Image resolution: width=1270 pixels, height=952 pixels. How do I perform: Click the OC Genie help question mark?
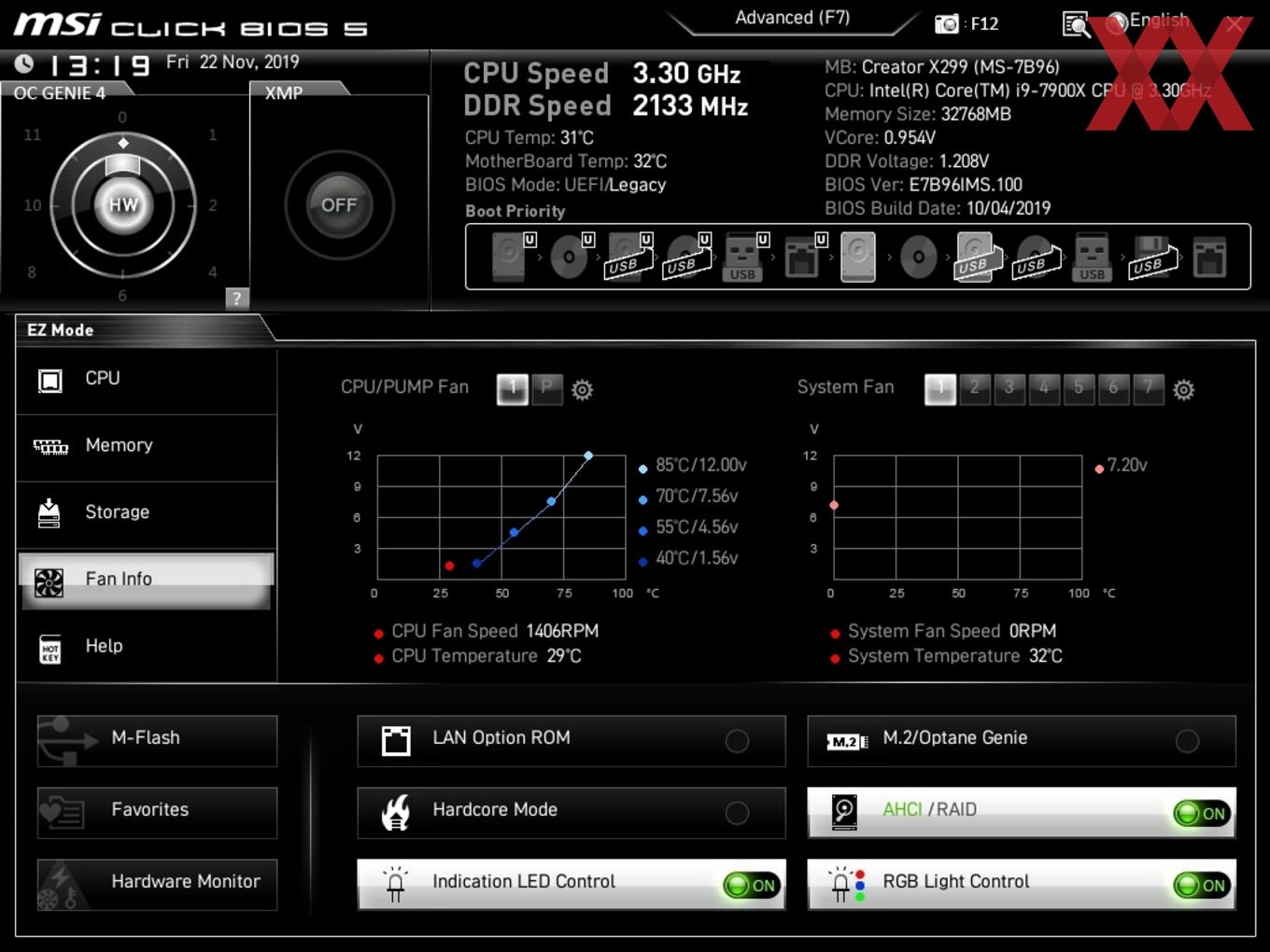pos(237,298)
